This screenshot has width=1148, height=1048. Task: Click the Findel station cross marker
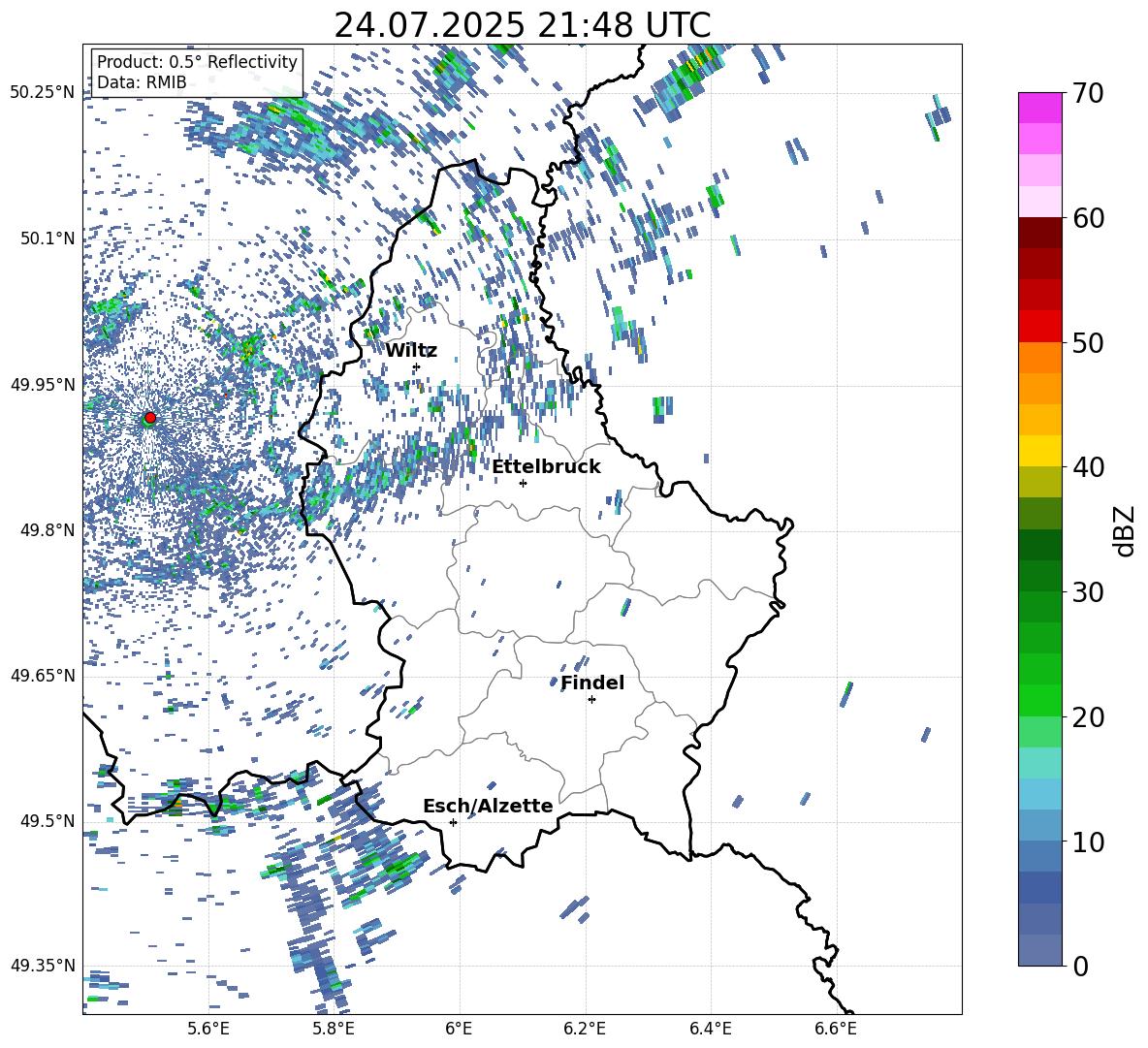coord(591,700)
